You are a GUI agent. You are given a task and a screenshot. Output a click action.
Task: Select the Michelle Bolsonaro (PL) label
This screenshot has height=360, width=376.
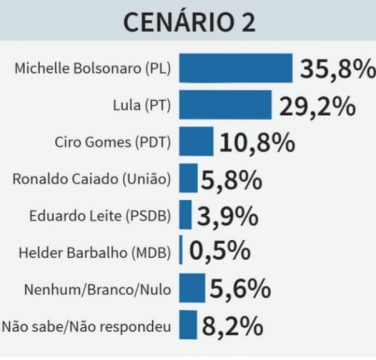[x=93, y=69]
